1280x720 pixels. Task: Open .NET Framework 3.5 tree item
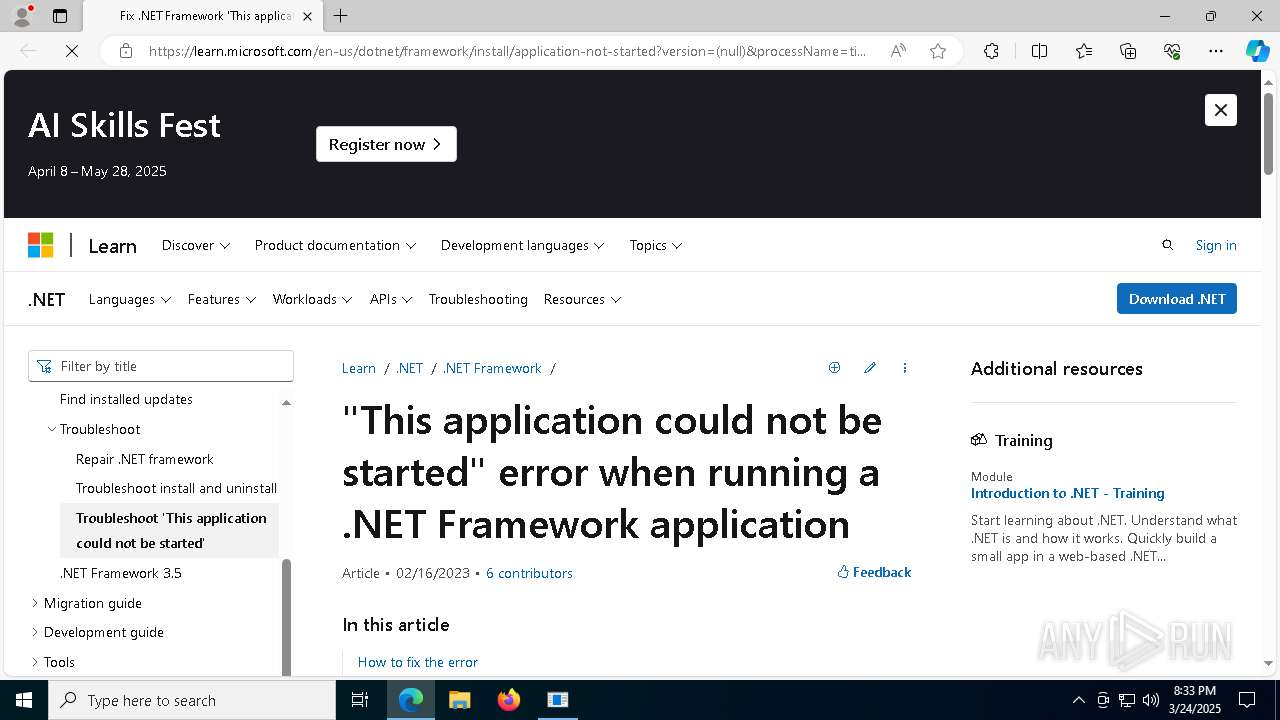pyautogui.click(x=121, y=573)
